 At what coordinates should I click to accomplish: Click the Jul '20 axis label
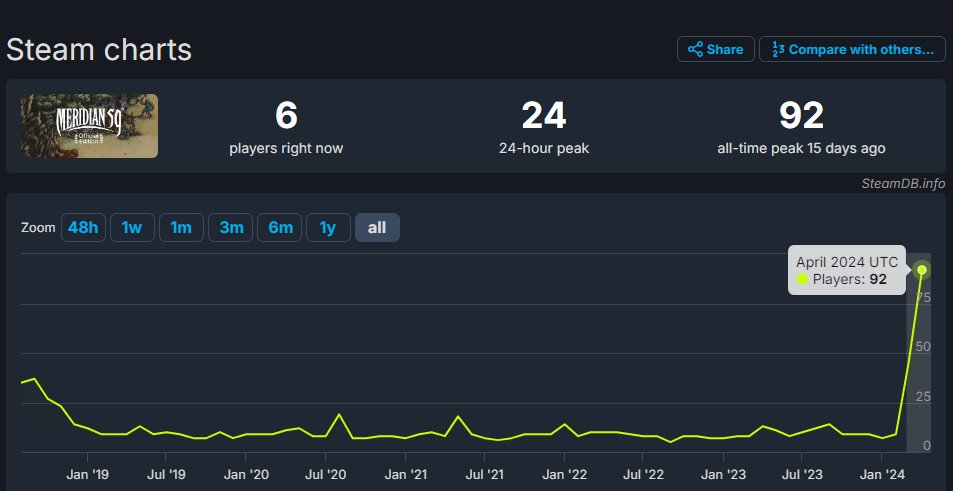(x=326, y=474)
